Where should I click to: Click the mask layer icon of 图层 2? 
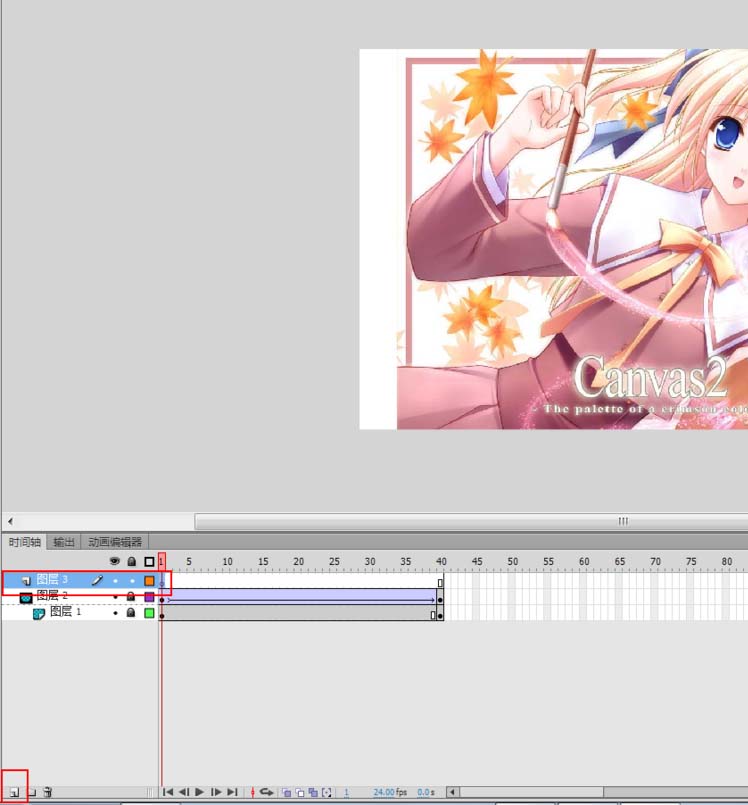(x=26, y=598)
